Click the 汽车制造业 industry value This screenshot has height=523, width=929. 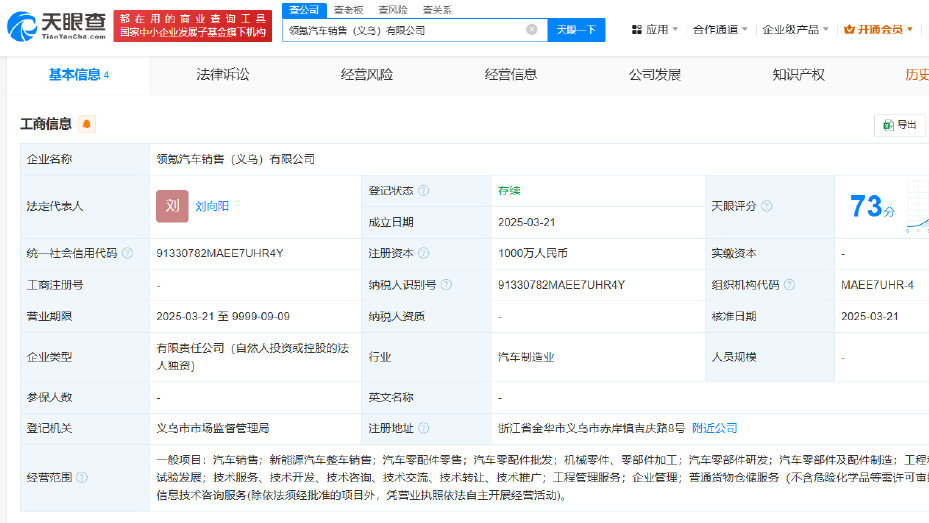tap(526, 357)
